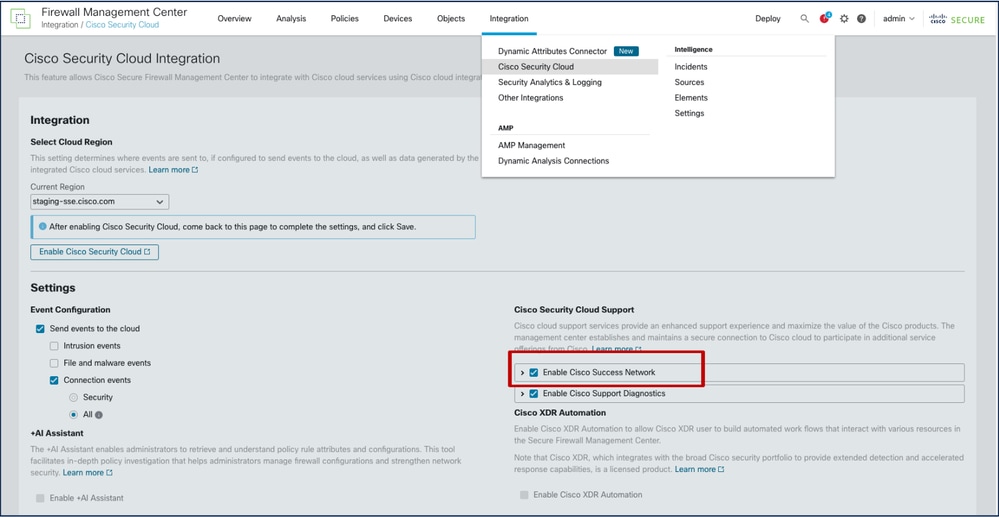Image resolution: width=999 pixels, height=517 pixels.
Task: Enable the Intrusion events checkbox
Action: [x=54, y=346]
